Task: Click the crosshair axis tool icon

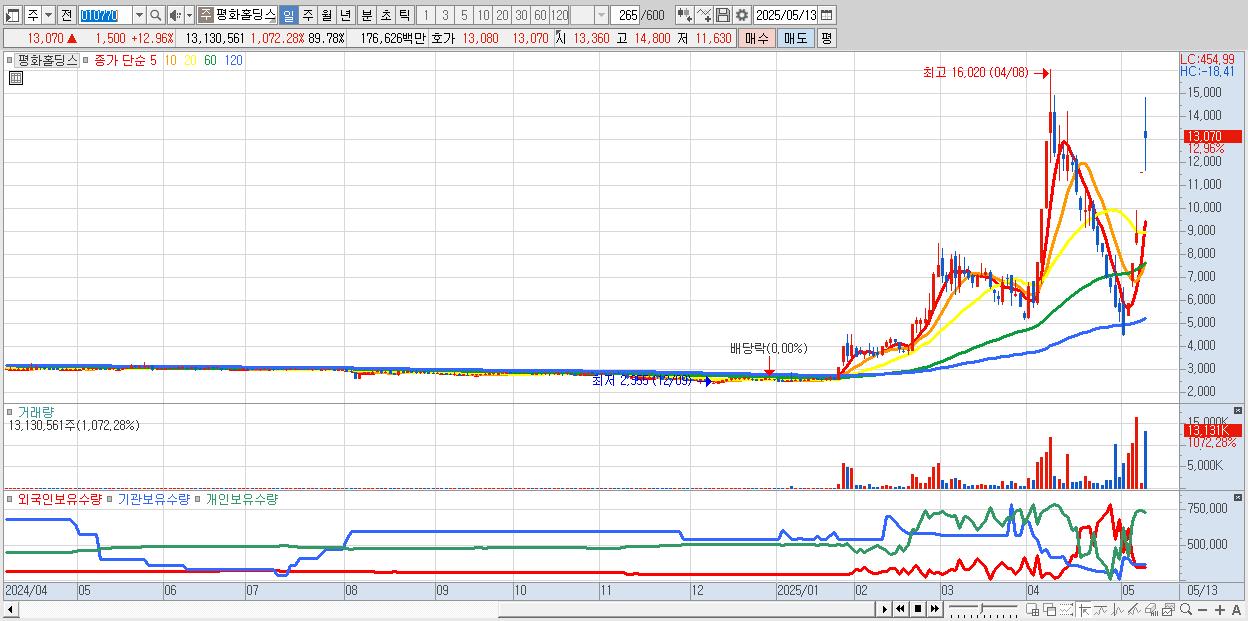Action: point(1084,609)
